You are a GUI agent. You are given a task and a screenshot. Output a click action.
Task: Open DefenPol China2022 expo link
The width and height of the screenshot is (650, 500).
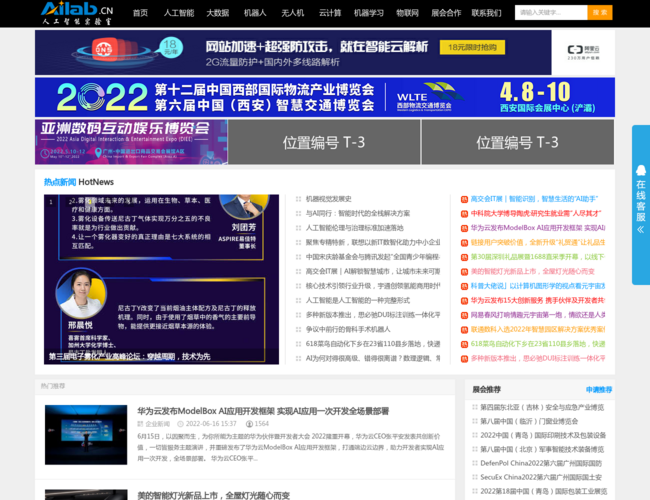[541, 463]
